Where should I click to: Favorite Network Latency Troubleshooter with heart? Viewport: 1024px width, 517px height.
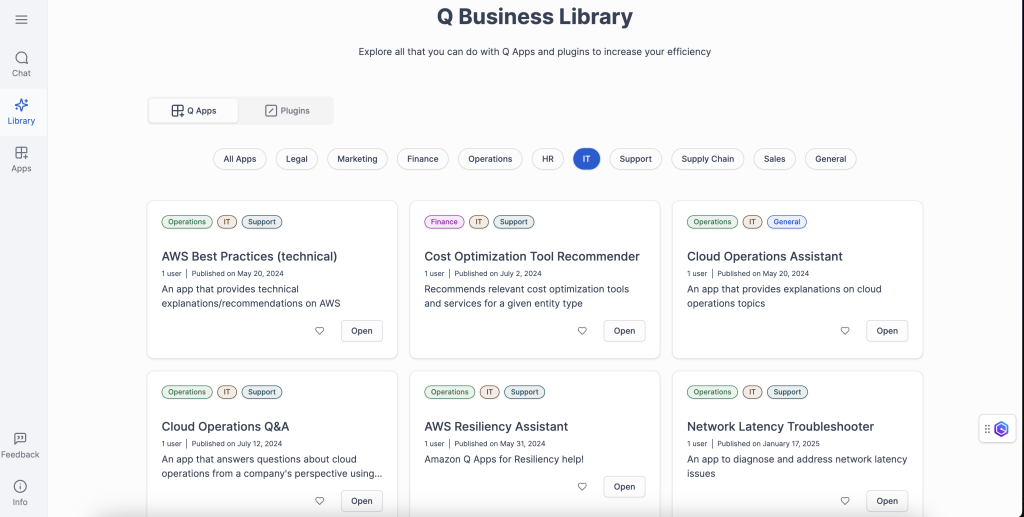pyautogui.click(x=845, y=501)
